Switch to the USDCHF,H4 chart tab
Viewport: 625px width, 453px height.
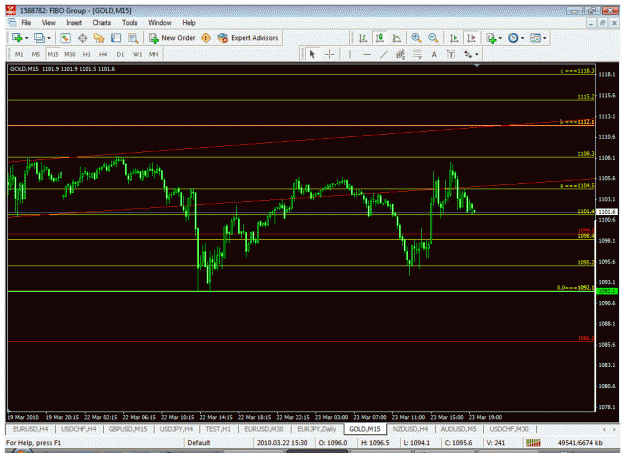pyautogui.click(x=79, y=429)
